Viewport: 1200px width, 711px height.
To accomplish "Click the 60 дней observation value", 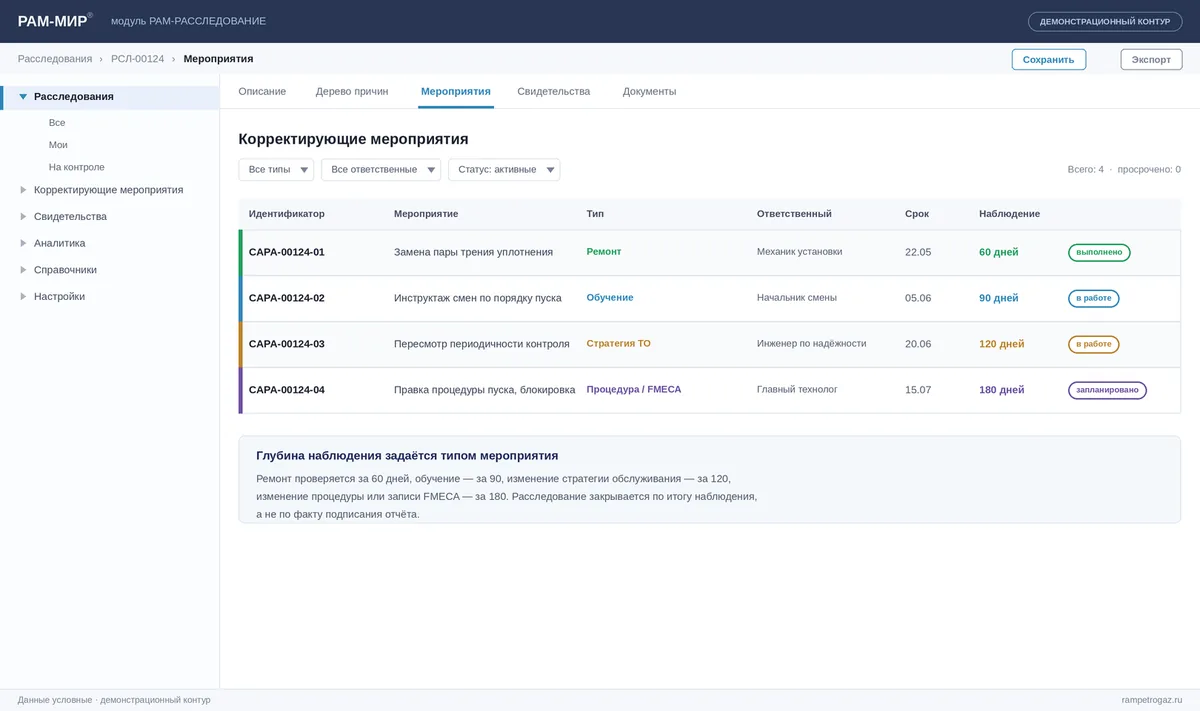I will [999, 252].
